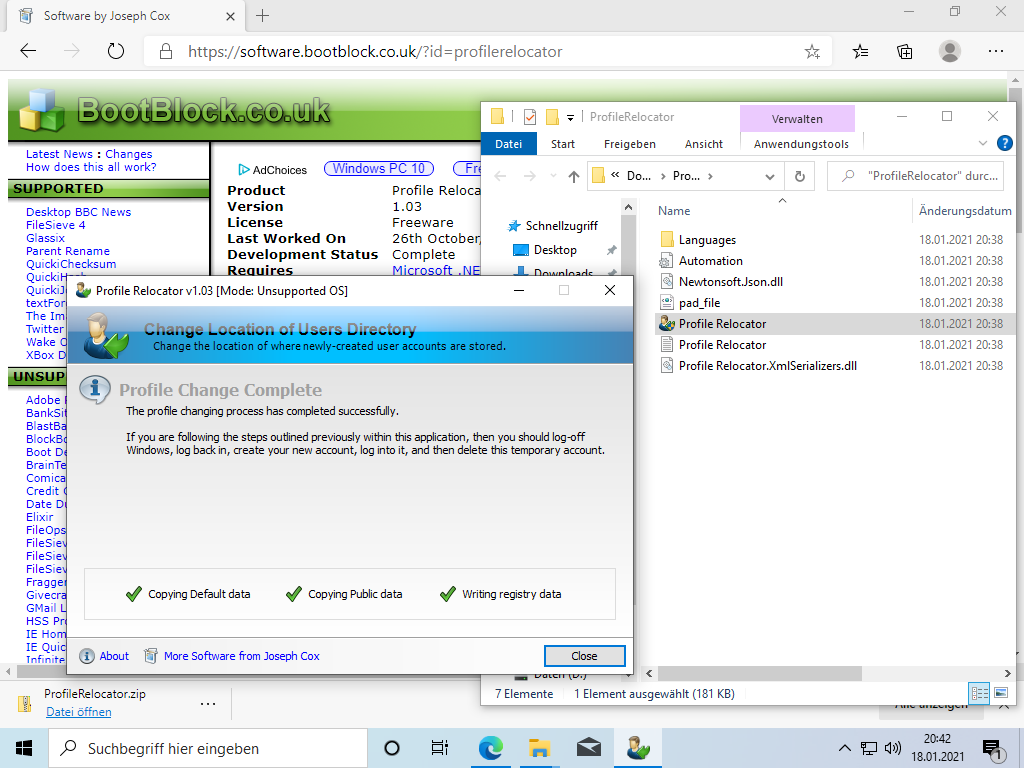Expand the chevron after Do… breadcrumb

(x=663, y=176)
